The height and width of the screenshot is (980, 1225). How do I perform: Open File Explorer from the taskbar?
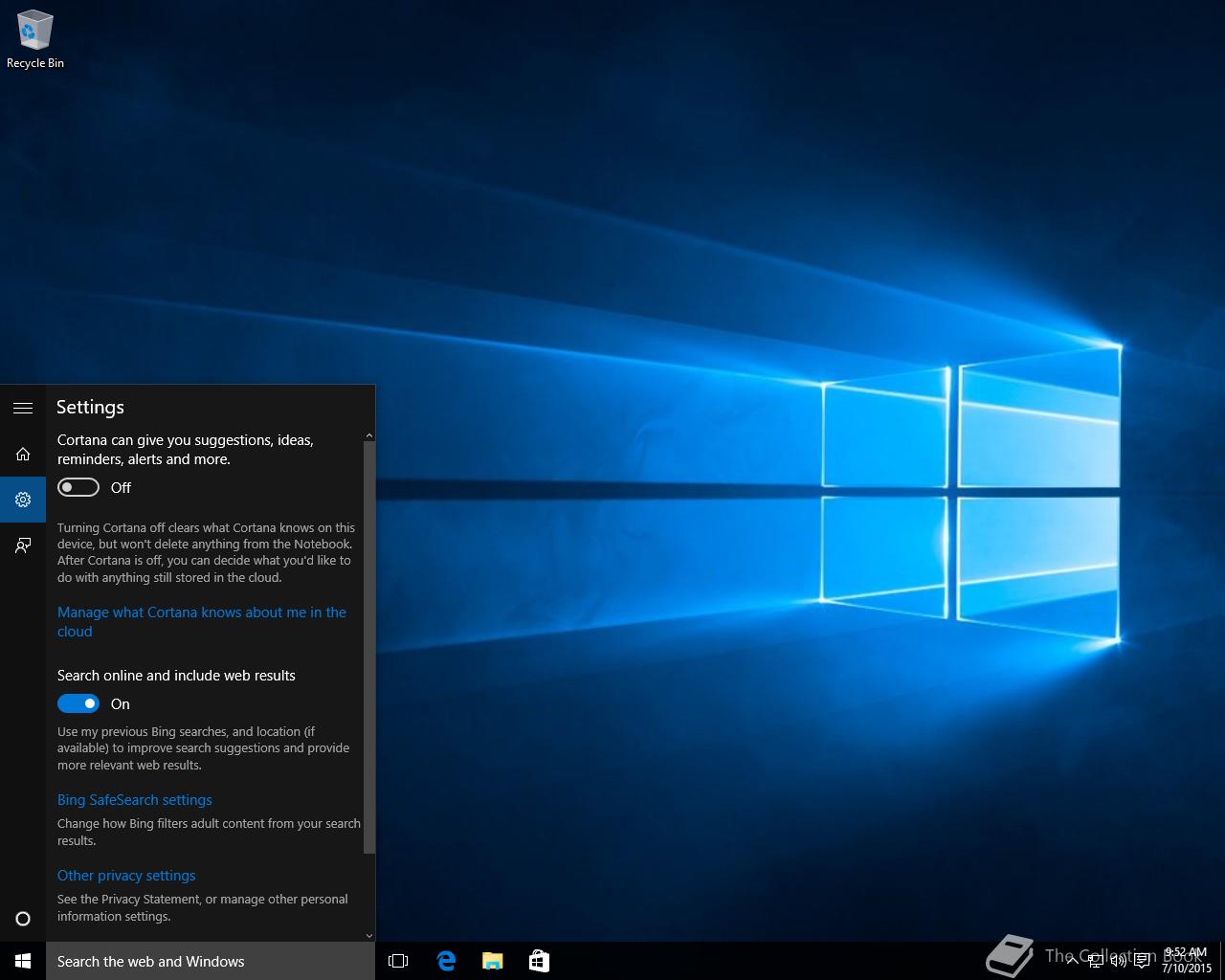click(492, 961)
